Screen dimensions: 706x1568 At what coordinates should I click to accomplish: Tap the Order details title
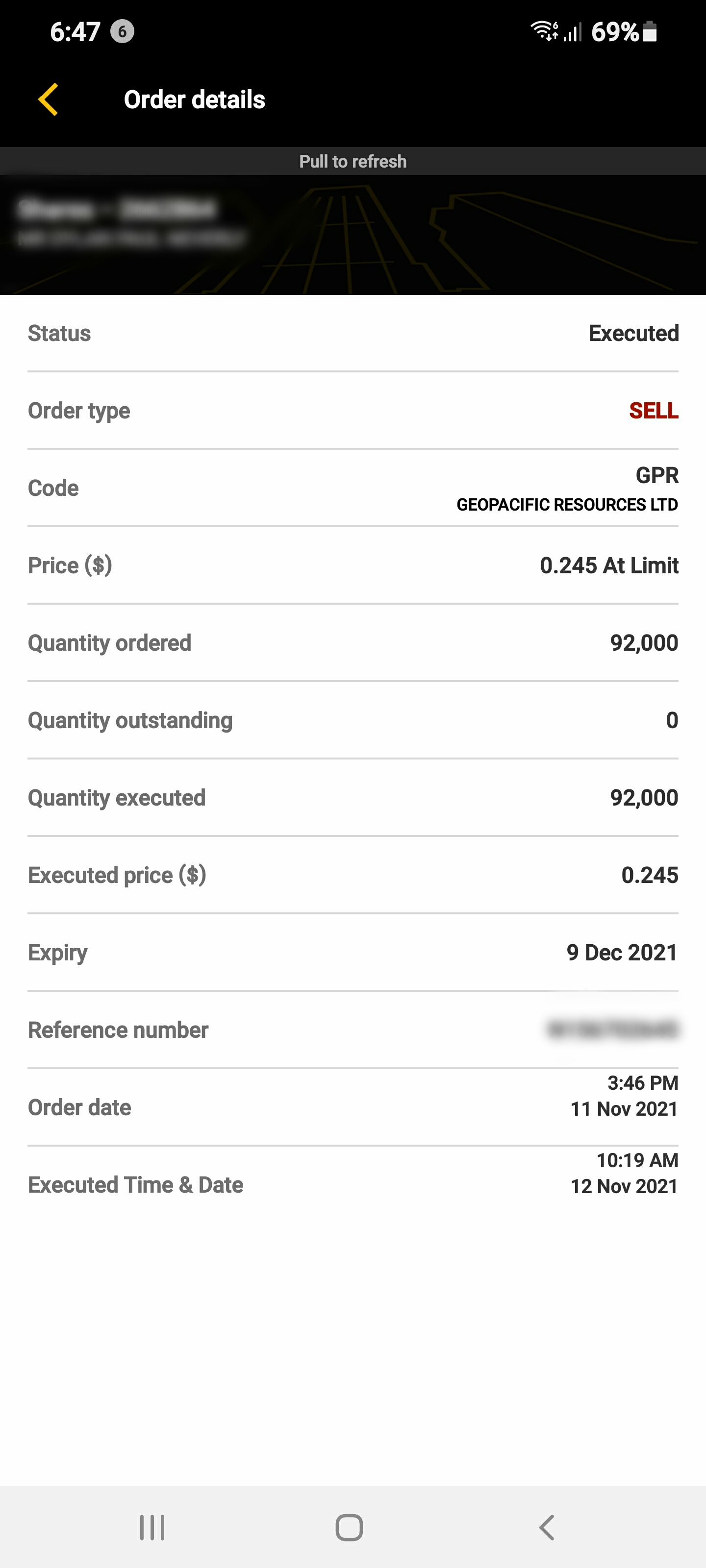coord(194,99)
